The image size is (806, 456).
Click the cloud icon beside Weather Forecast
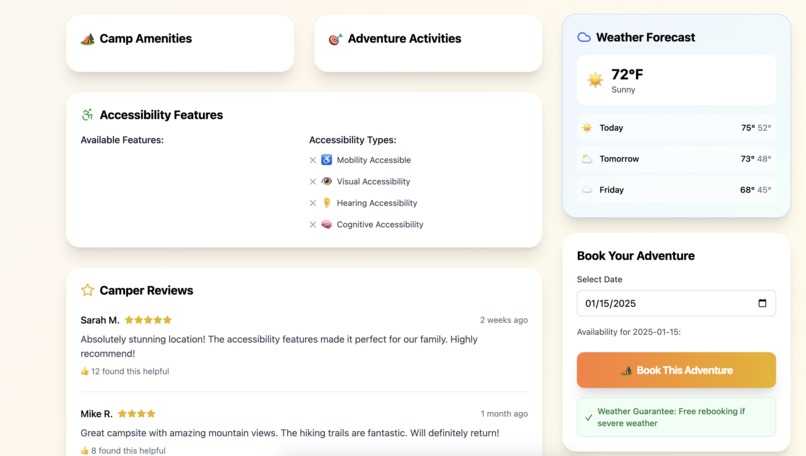click(x=584, y=37)
